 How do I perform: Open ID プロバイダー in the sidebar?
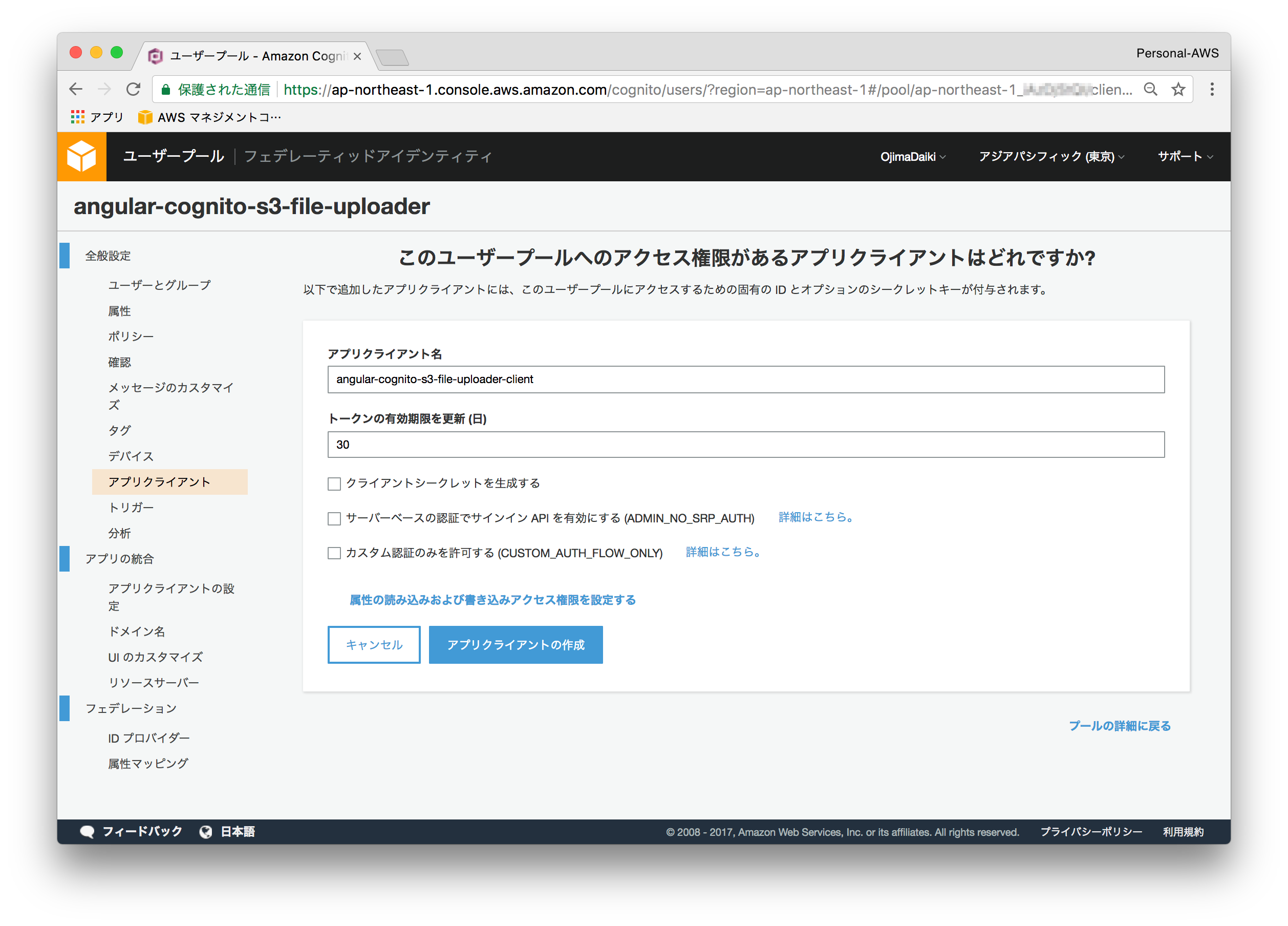click(x=149, y=738)
